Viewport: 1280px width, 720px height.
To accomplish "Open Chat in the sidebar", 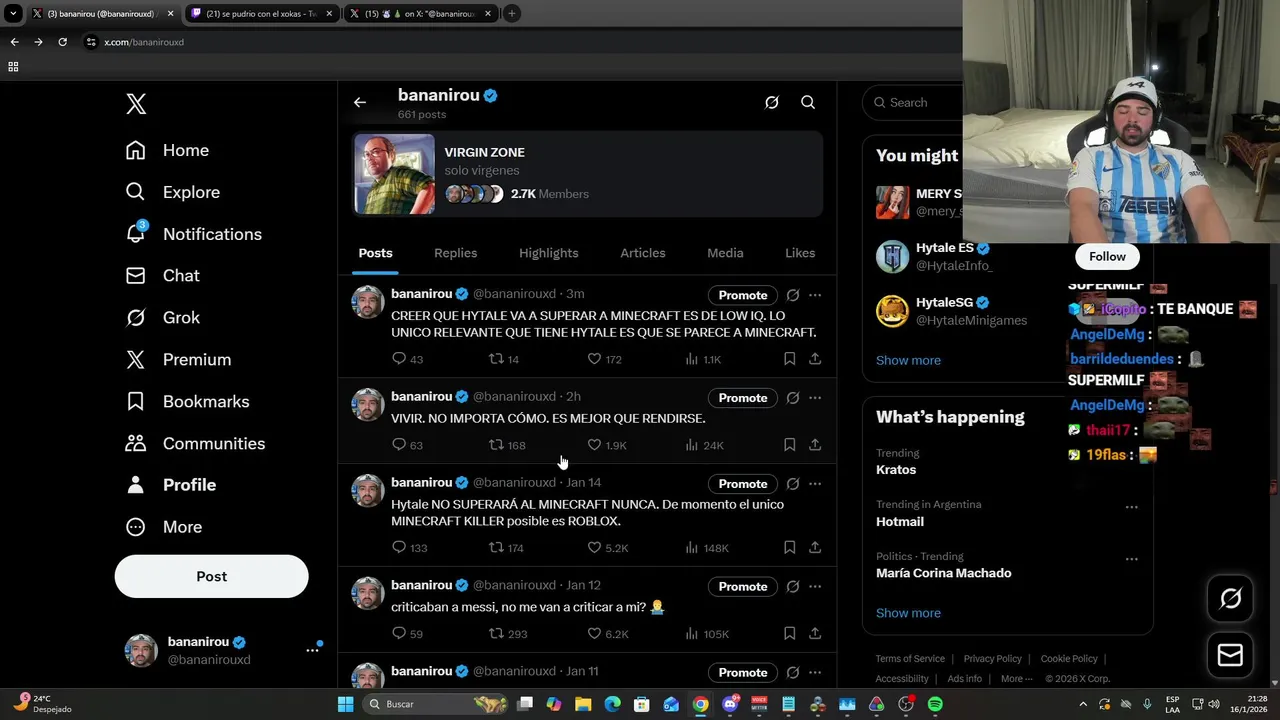I will pyautogui.click(x=162, y=275).
